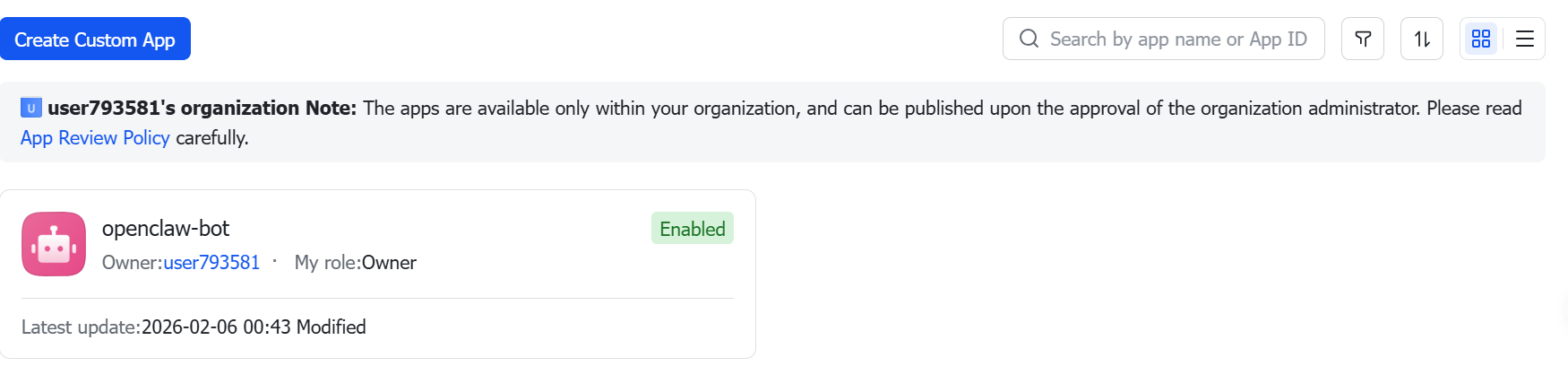
Task: Click the My role Owner label
Action: point(356,262)
